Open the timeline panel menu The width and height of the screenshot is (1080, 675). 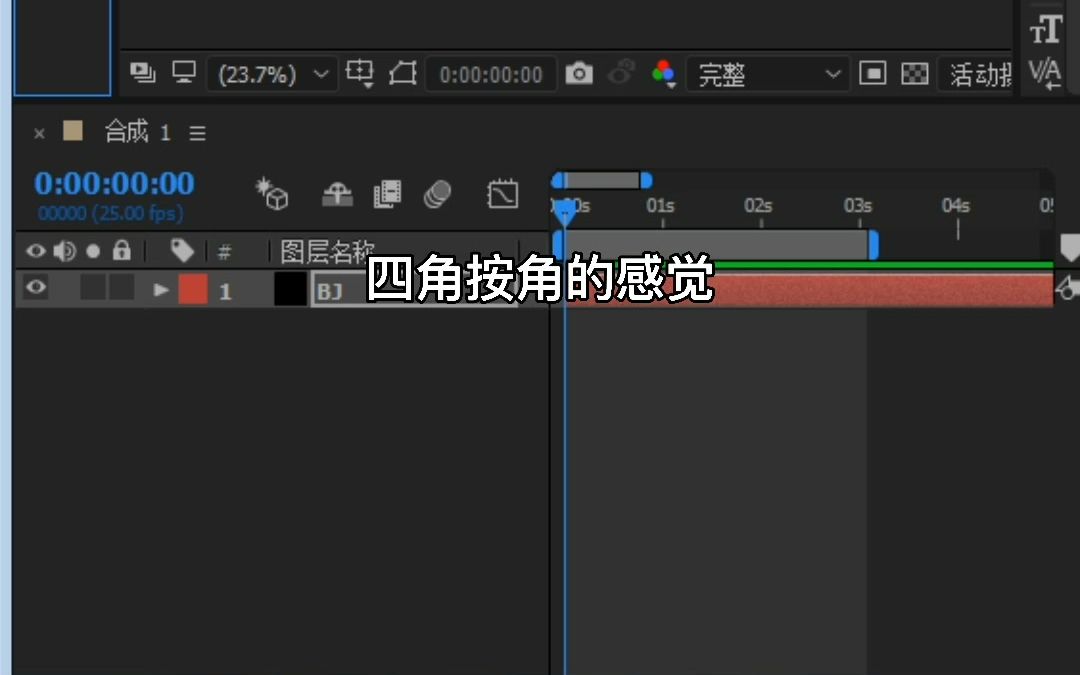click(197, 131)
